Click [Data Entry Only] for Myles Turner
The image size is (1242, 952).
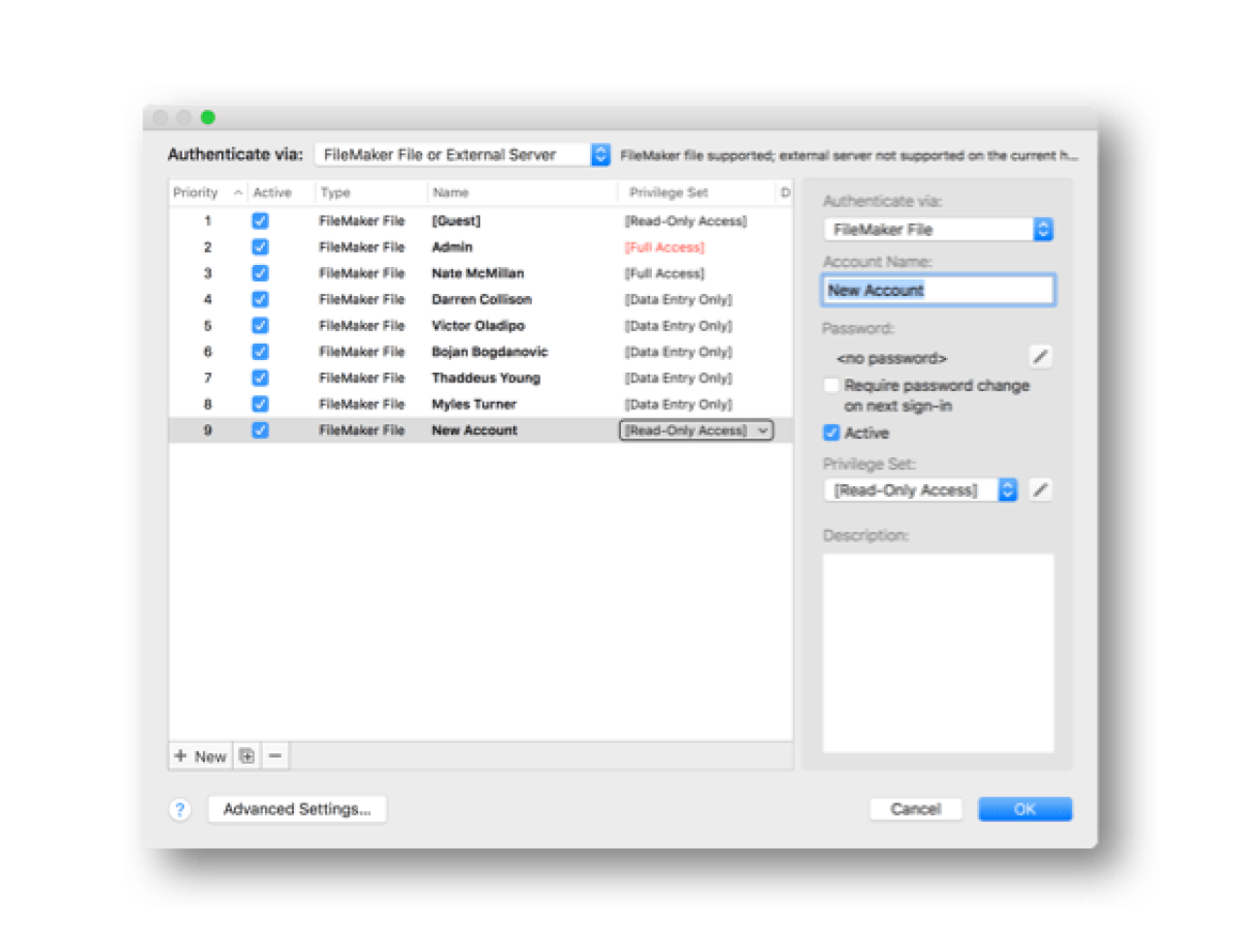point(678,405)
